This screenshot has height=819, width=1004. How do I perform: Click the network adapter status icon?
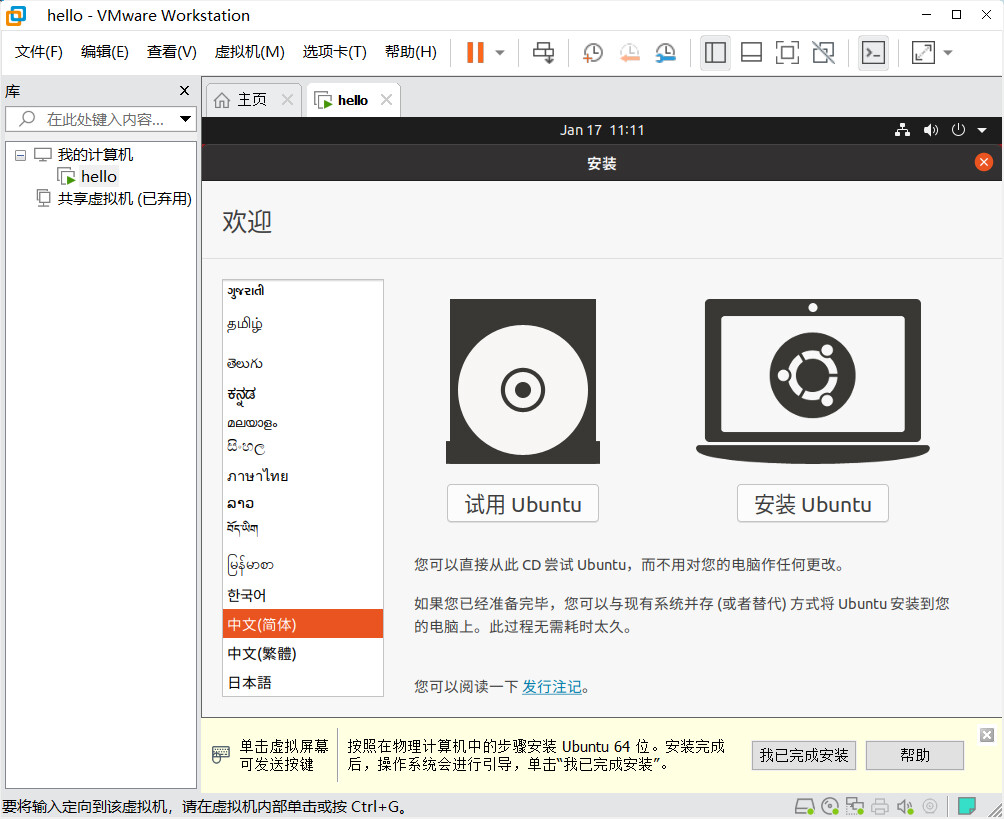(x=855, y=806)
